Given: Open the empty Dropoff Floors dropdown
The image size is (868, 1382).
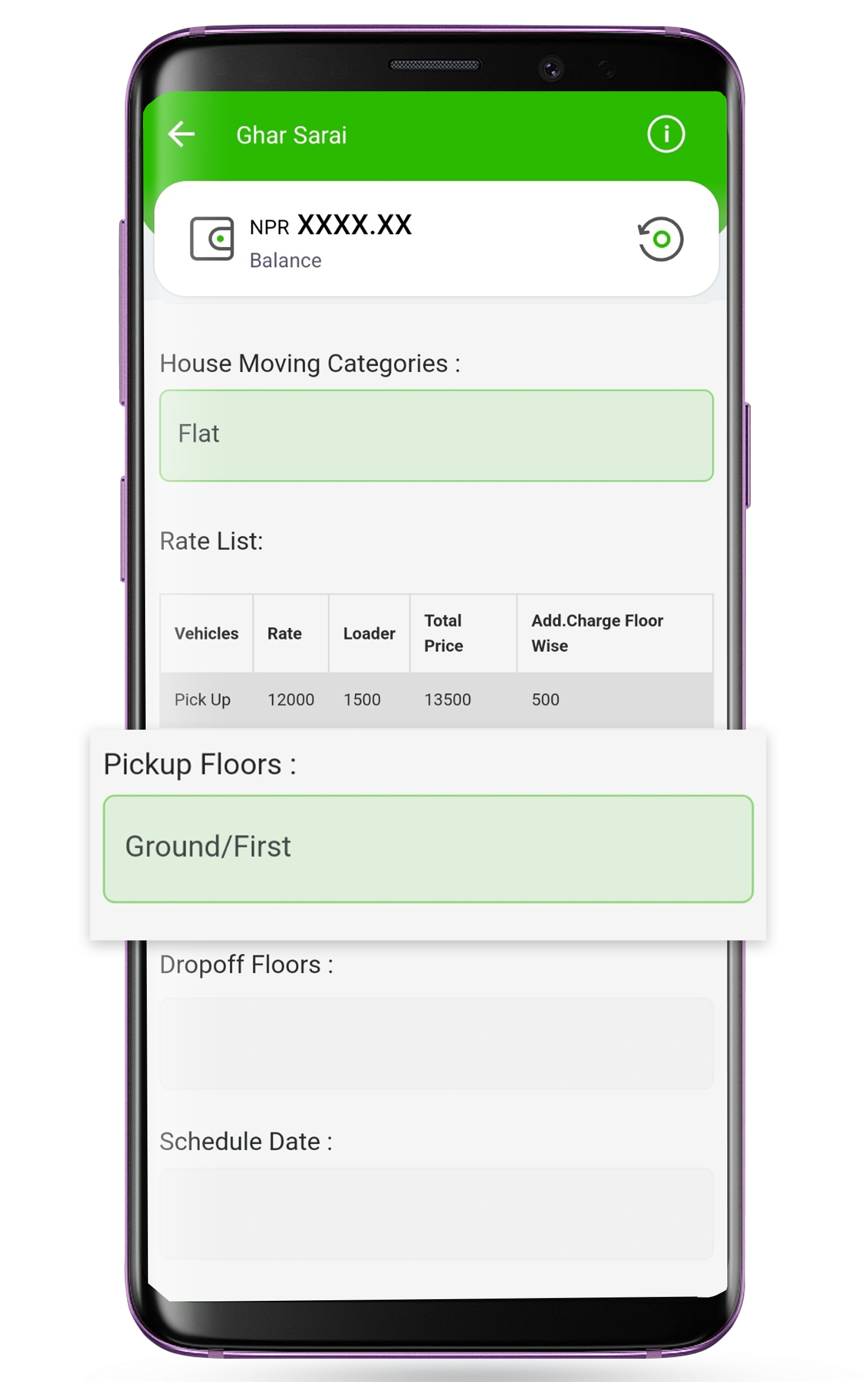Looking at the screenshot, I should pyautogui.click(x=436, y=1043).
